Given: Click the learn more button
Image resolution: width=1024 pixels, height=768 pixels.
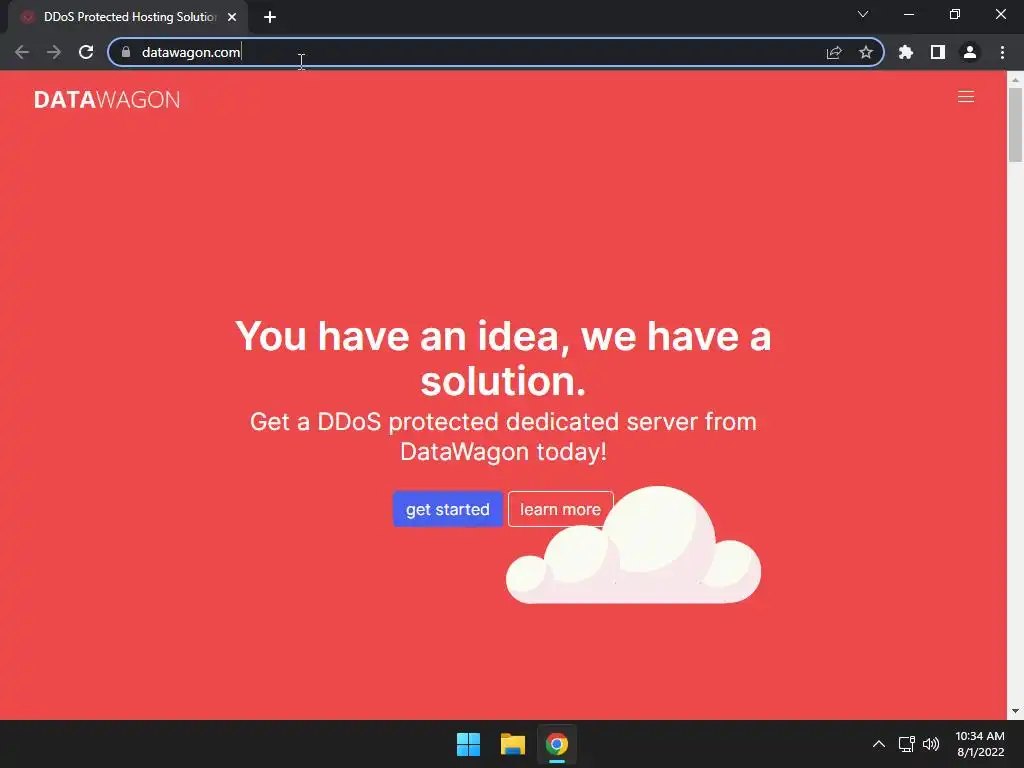Looking at the screenshot, I should coord(560,509).
